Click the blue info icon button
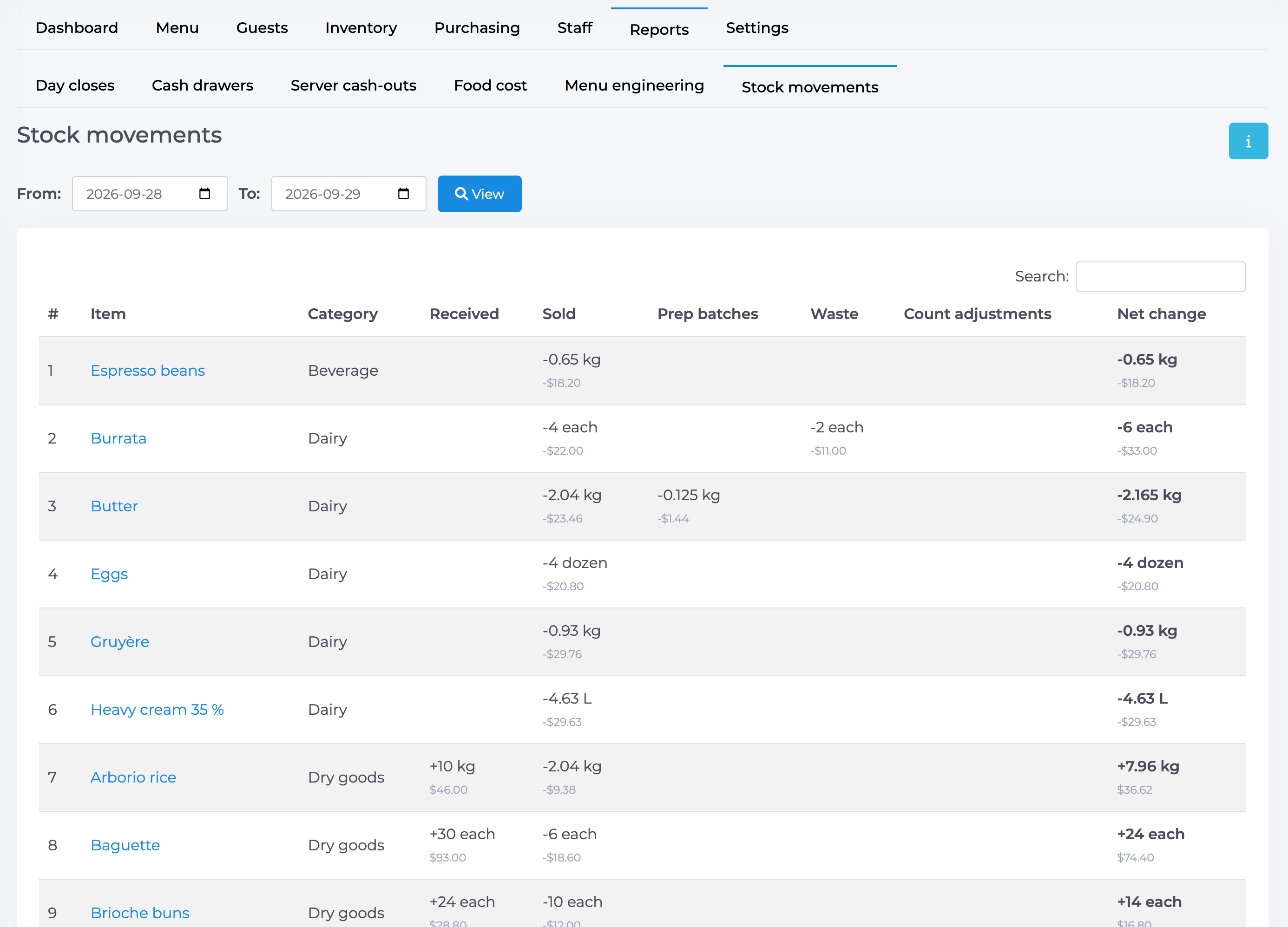Viewport: 1288px width, 927px height. (1248, 141)
